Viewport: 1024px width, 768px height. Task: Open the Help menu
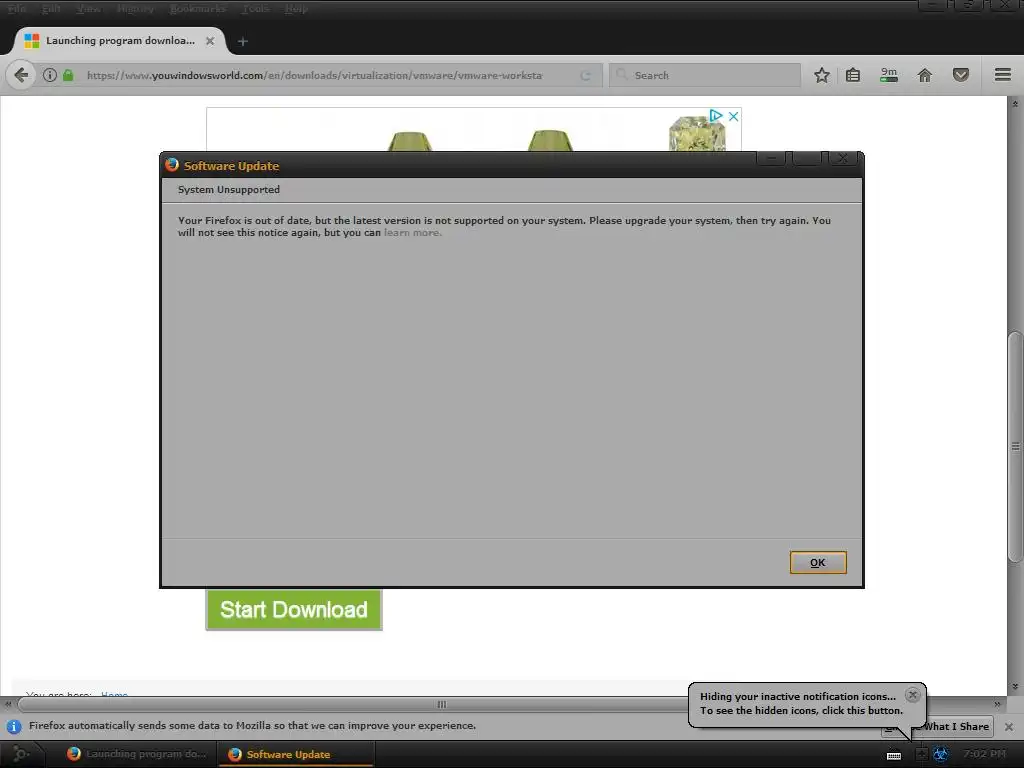tap(296, 8)
